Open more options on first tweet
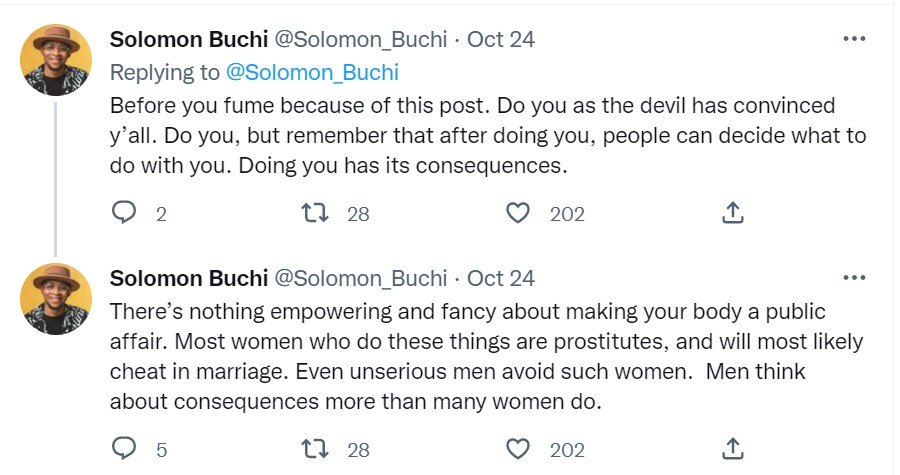Image resolution: width=900 pixels, height=475 pixels. pyautogui.click(x=854, y=39)
